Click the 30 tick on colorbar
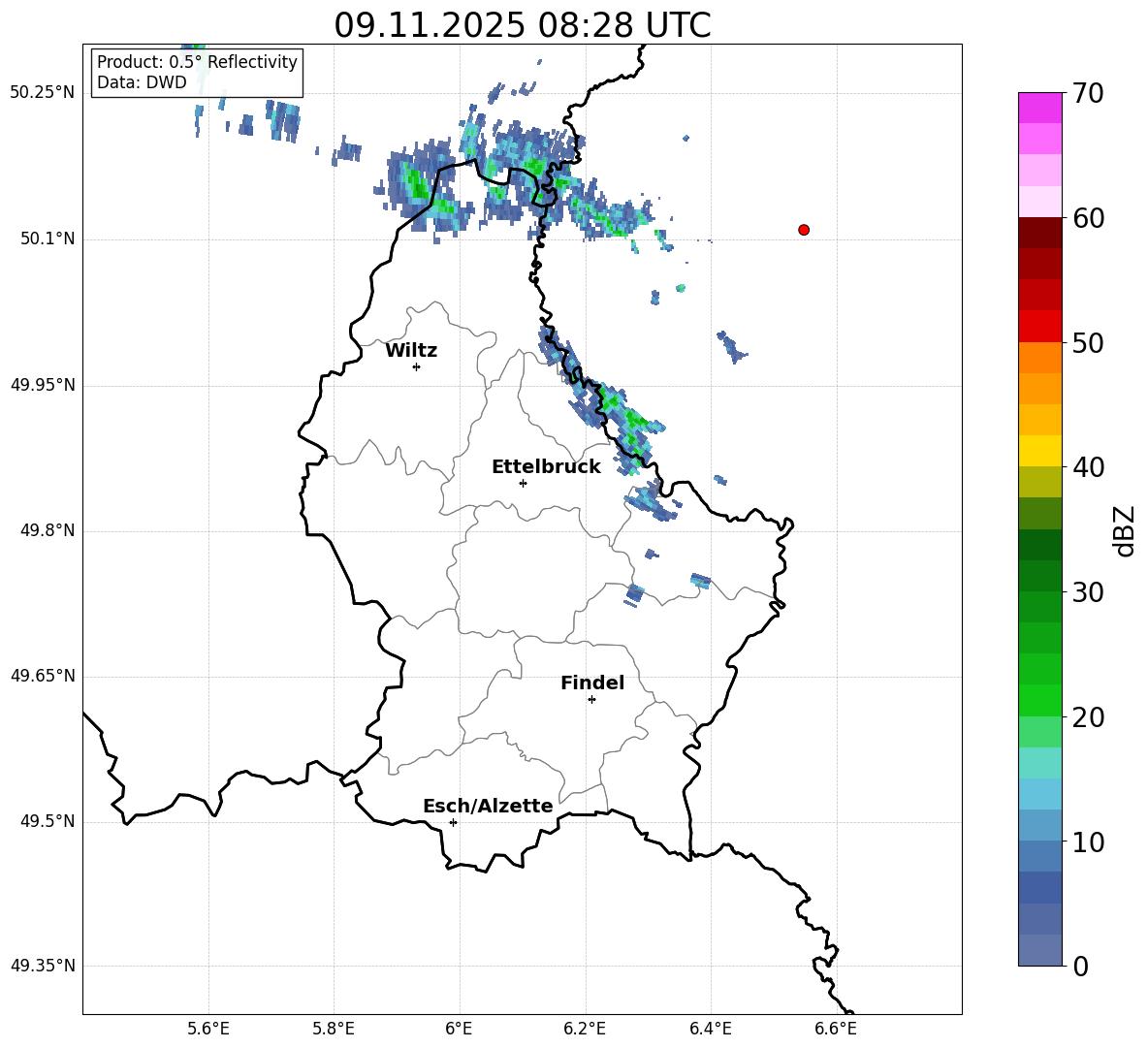Viewport: 1148px width, 1048px height. 1088,592
